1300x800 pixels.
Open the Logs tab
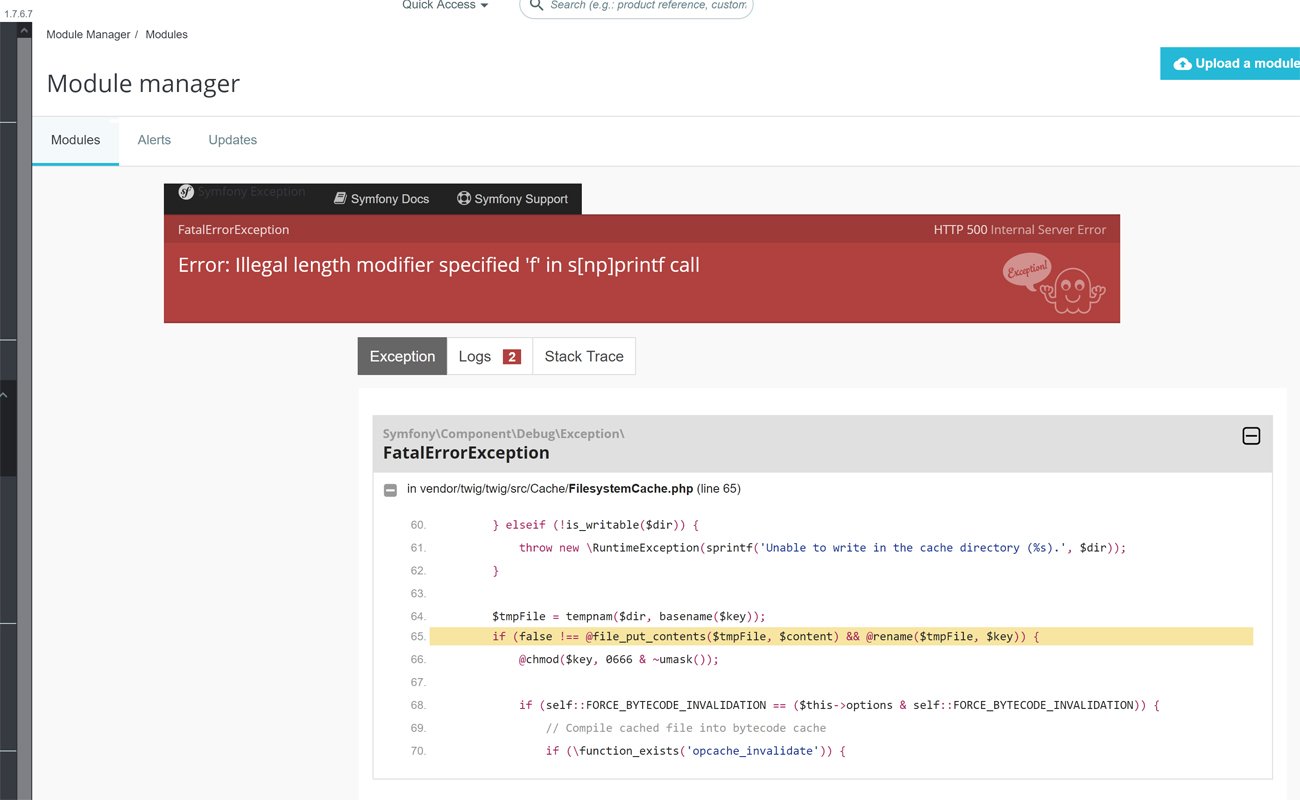tap(490, 356)
